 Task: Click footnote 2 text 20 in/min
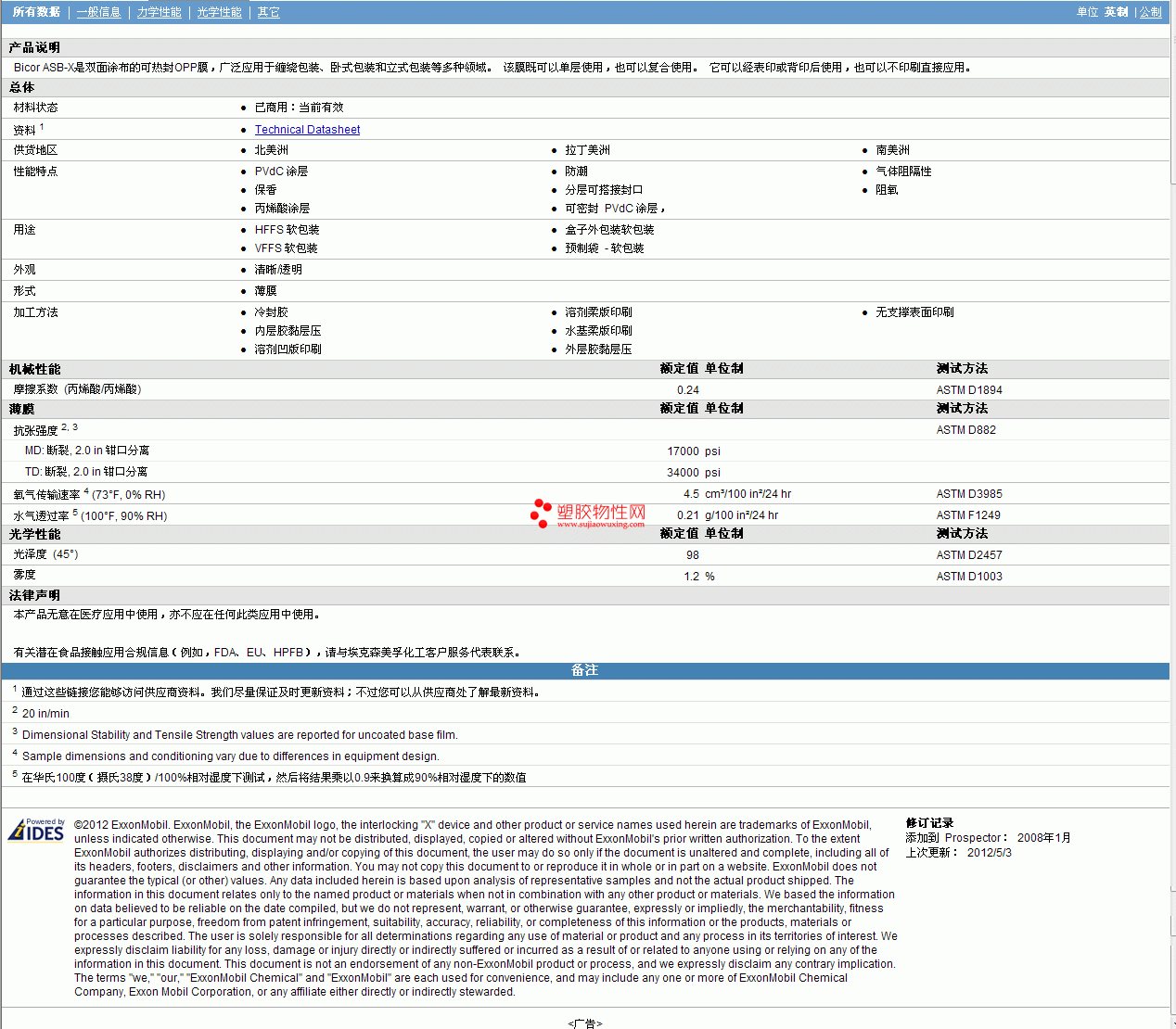point(45,714)
